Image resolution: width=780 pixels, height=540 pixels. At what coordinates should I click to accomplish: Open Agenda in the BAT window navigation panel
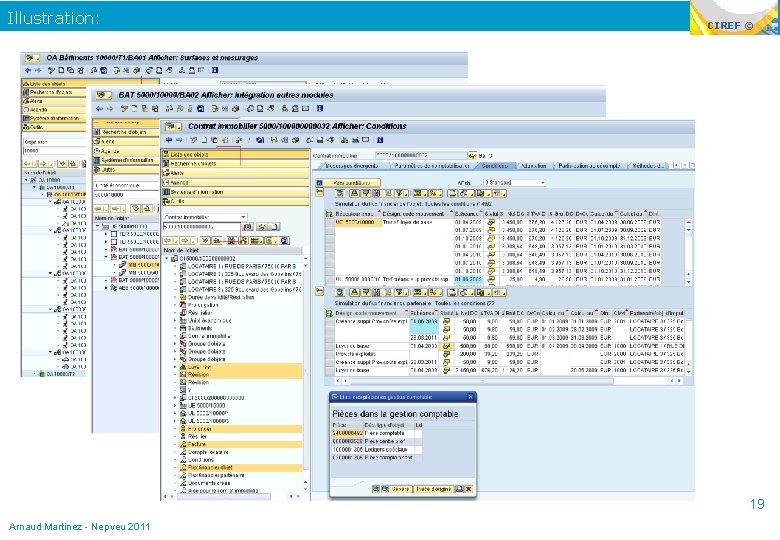click(125, 151)
